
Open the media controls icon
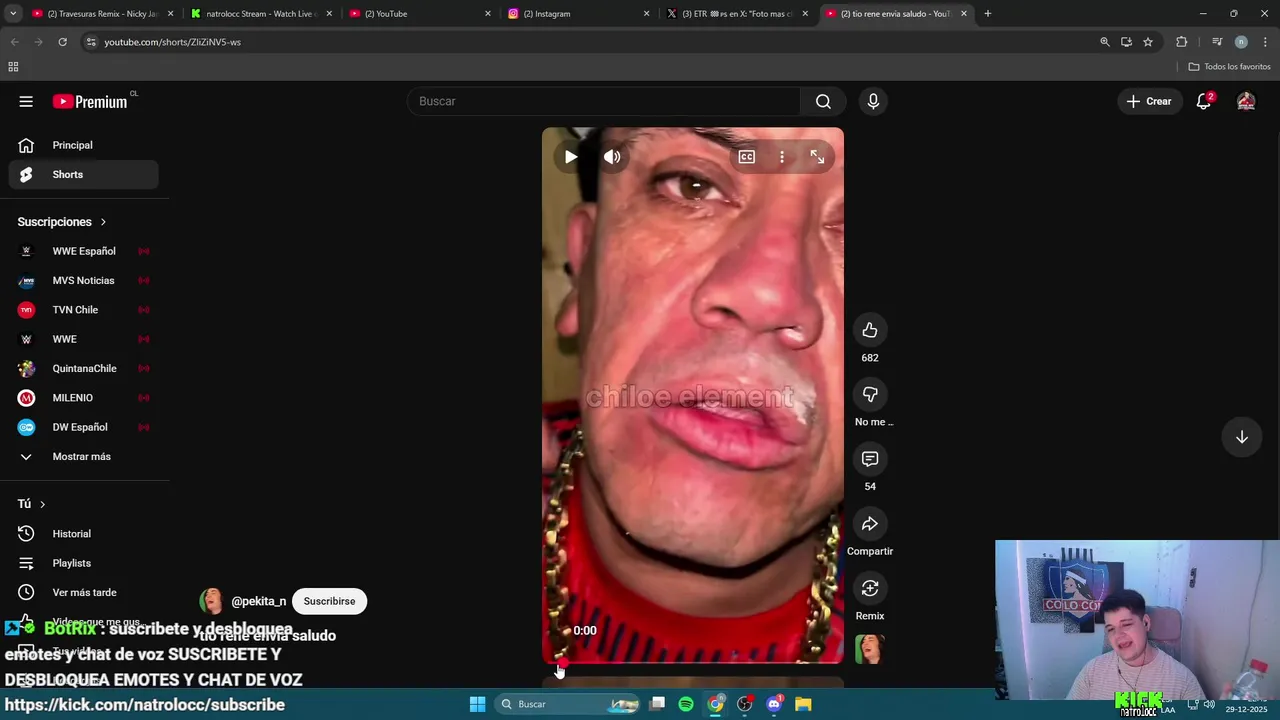coord(1217,42)
